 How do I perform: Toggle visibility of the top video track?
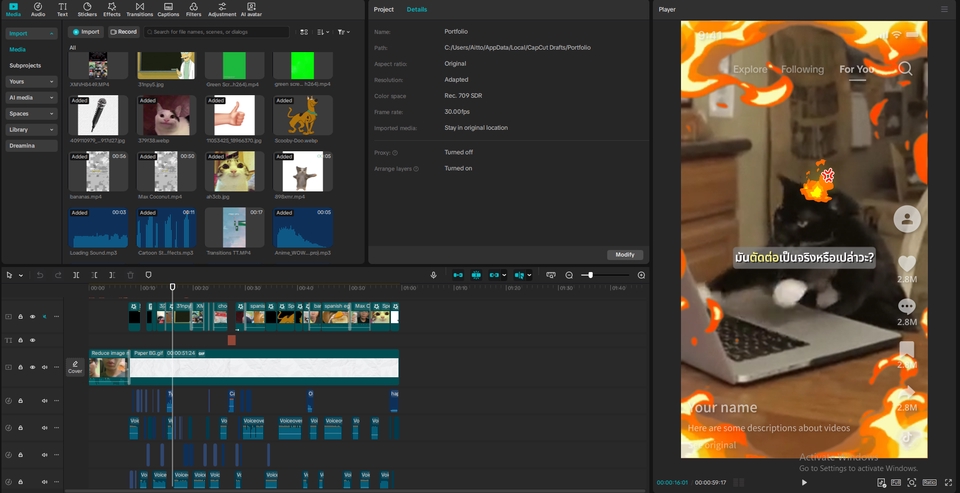(x=32, y=316)
